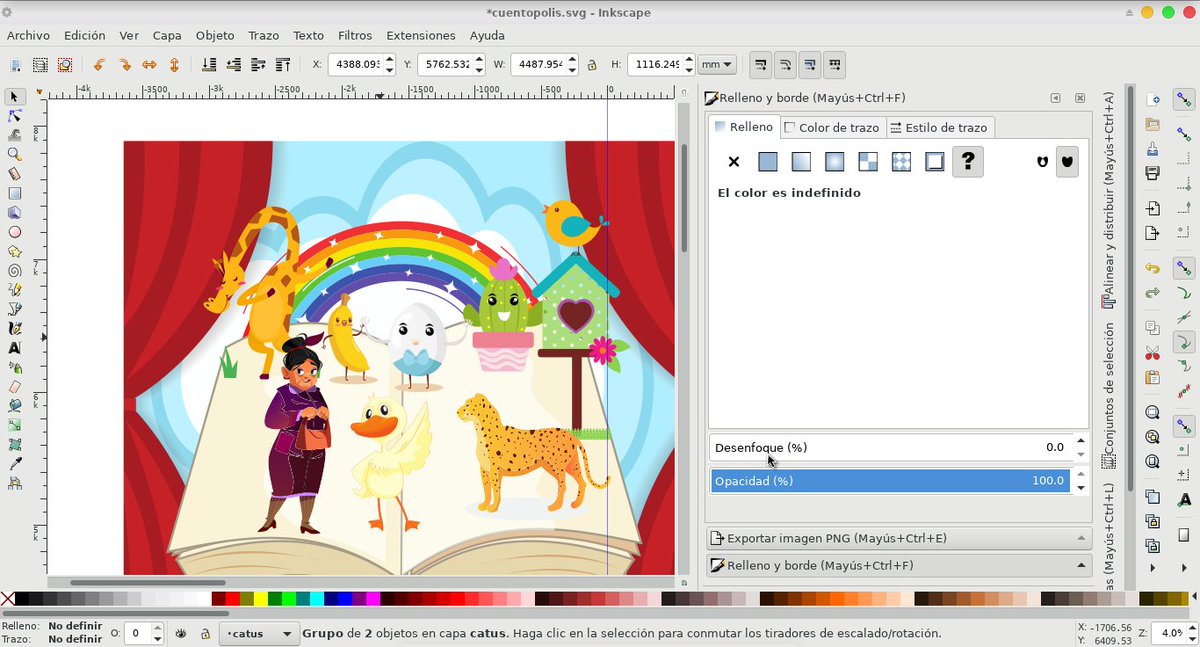Rotate selection 90° counter-clockwise
Image resolution: width=1200 pixels, height=647 pixels.
click(99, 64)
